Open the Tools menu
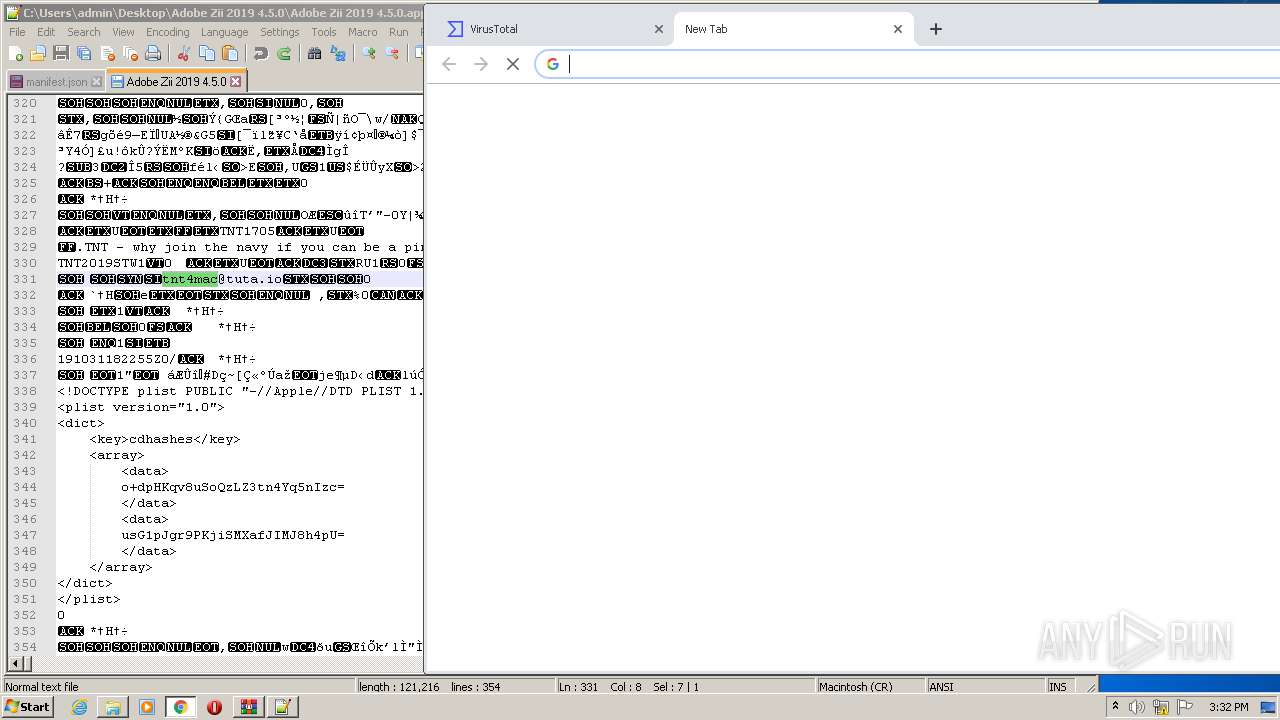 324,32
